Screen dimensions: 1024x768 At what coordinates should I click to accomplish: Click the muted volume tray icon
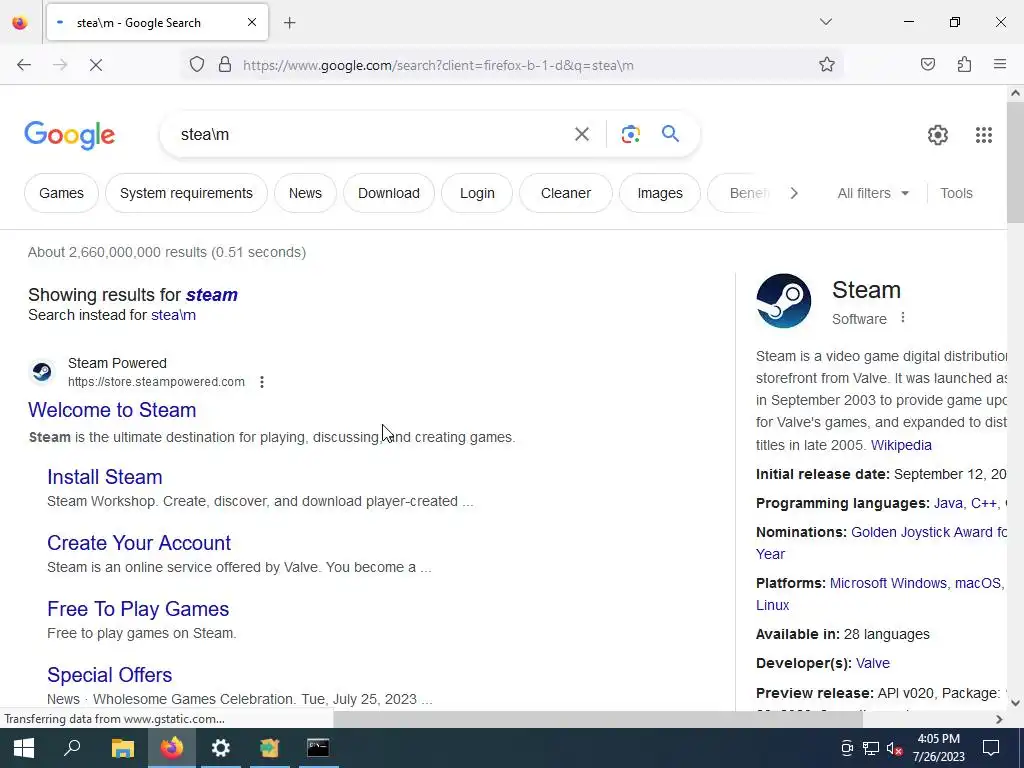pos(895,748)
